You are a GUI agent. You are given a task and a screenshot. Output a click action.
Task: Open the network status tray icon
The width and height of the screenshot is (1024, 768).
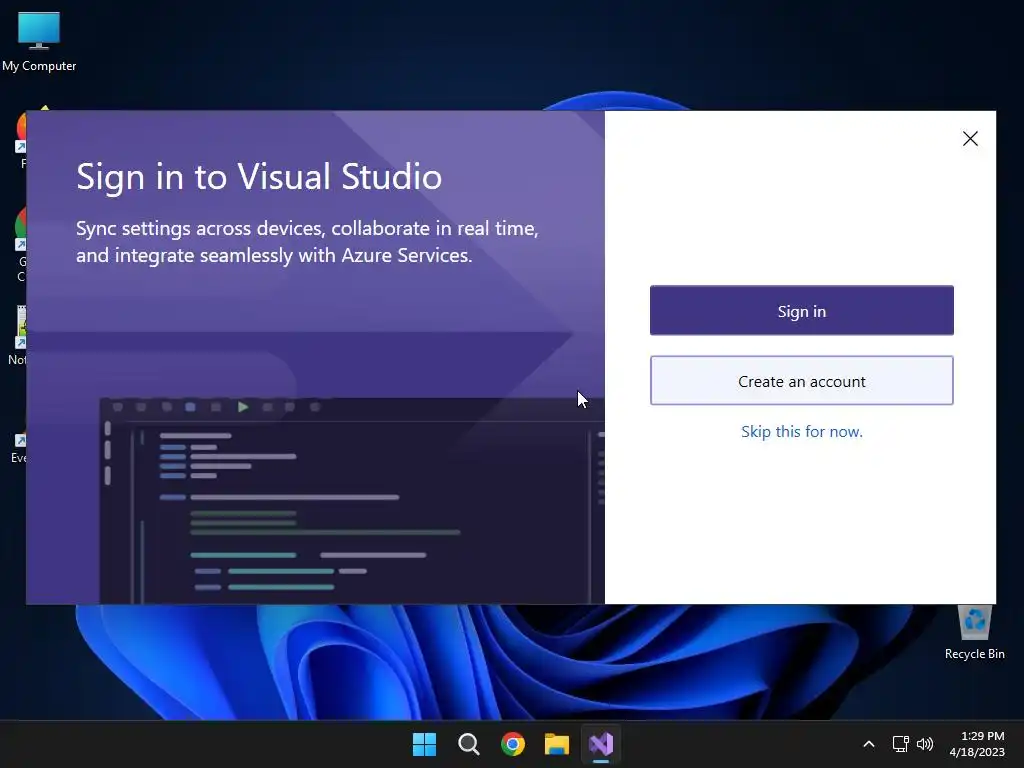point(901,744)
